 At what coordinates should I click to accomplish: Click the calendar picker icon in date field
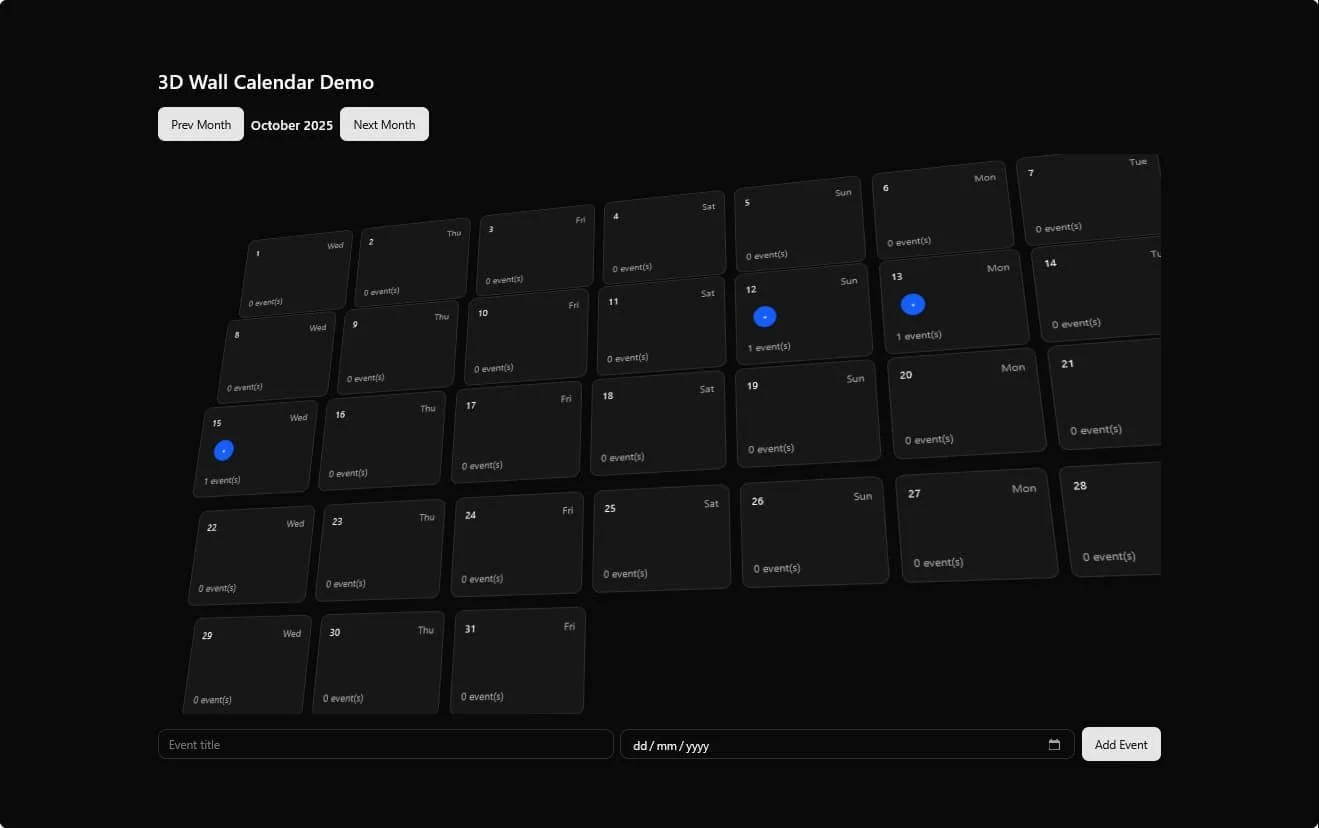1054,745
